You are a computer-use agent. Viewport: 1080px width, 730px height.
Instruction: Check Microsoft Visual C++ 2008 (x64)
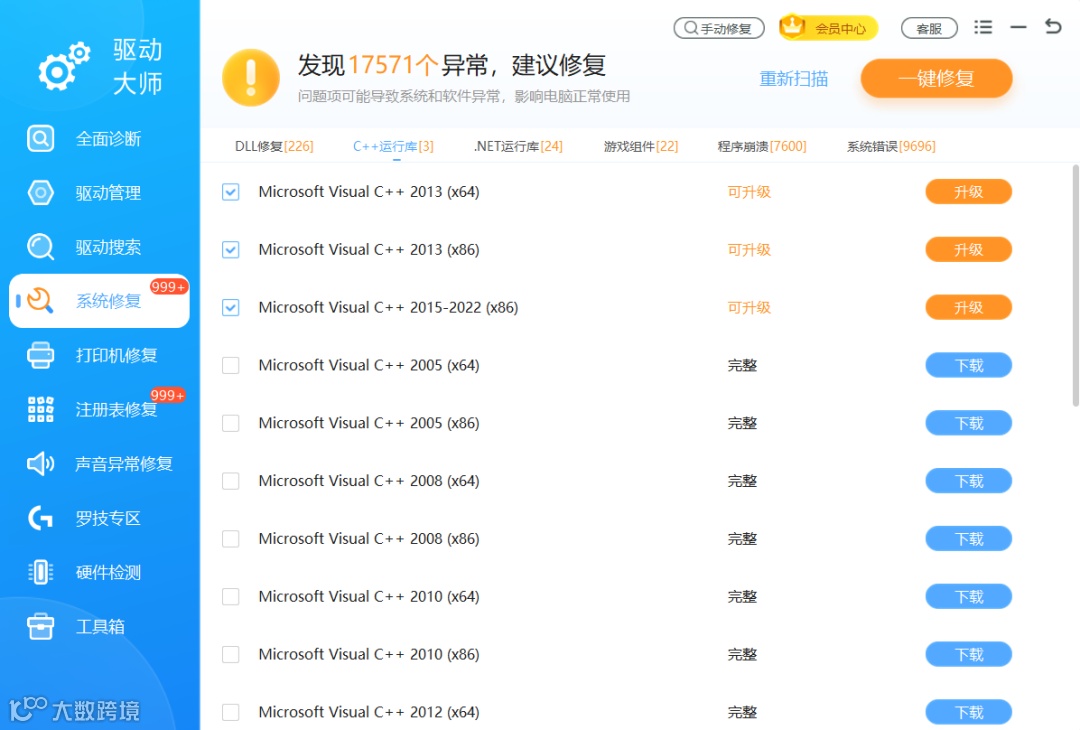click(x=231, y=481)
